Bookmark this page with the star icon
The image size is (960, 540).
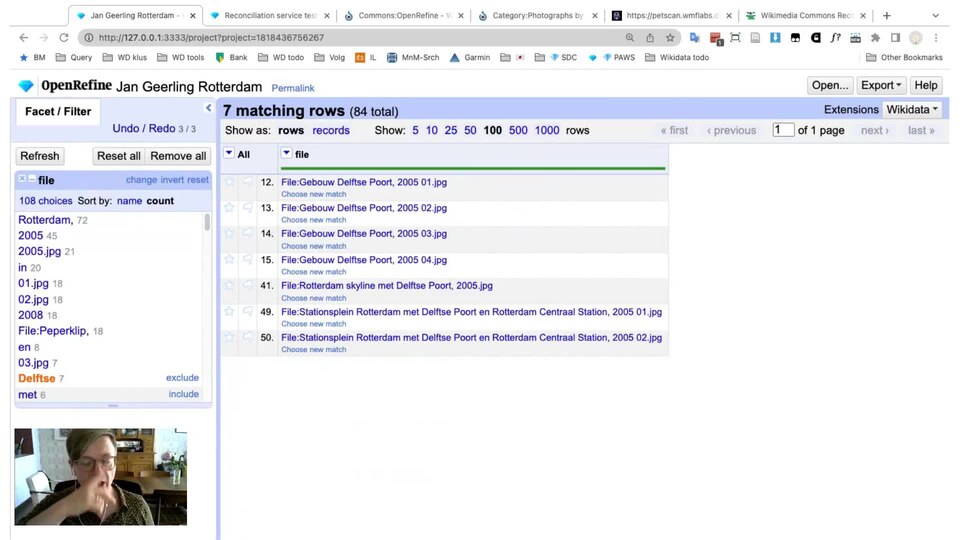pos(670,38)
